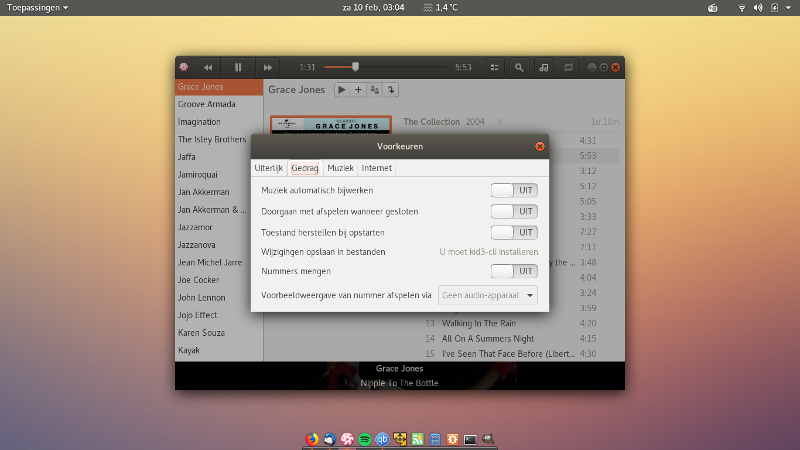Switch to the Uiterlijk tab

coord(269,168)
